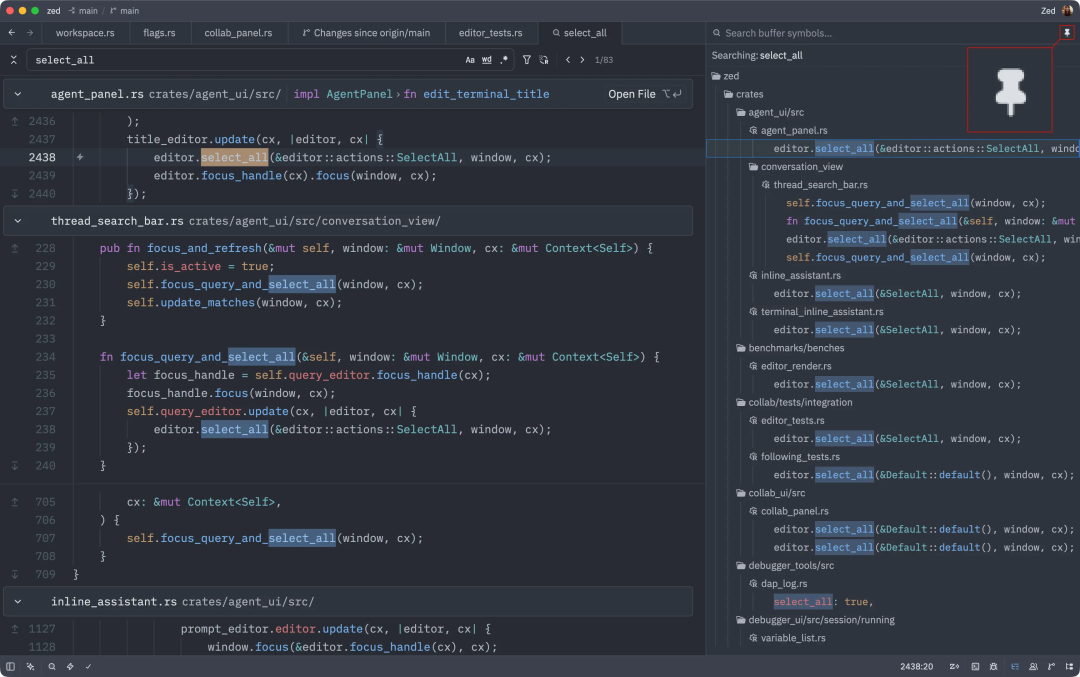Pin the outline panel with the pin icon
Image resolution: width=1080 pixels, height=677 pixels.
(1067, 32)
